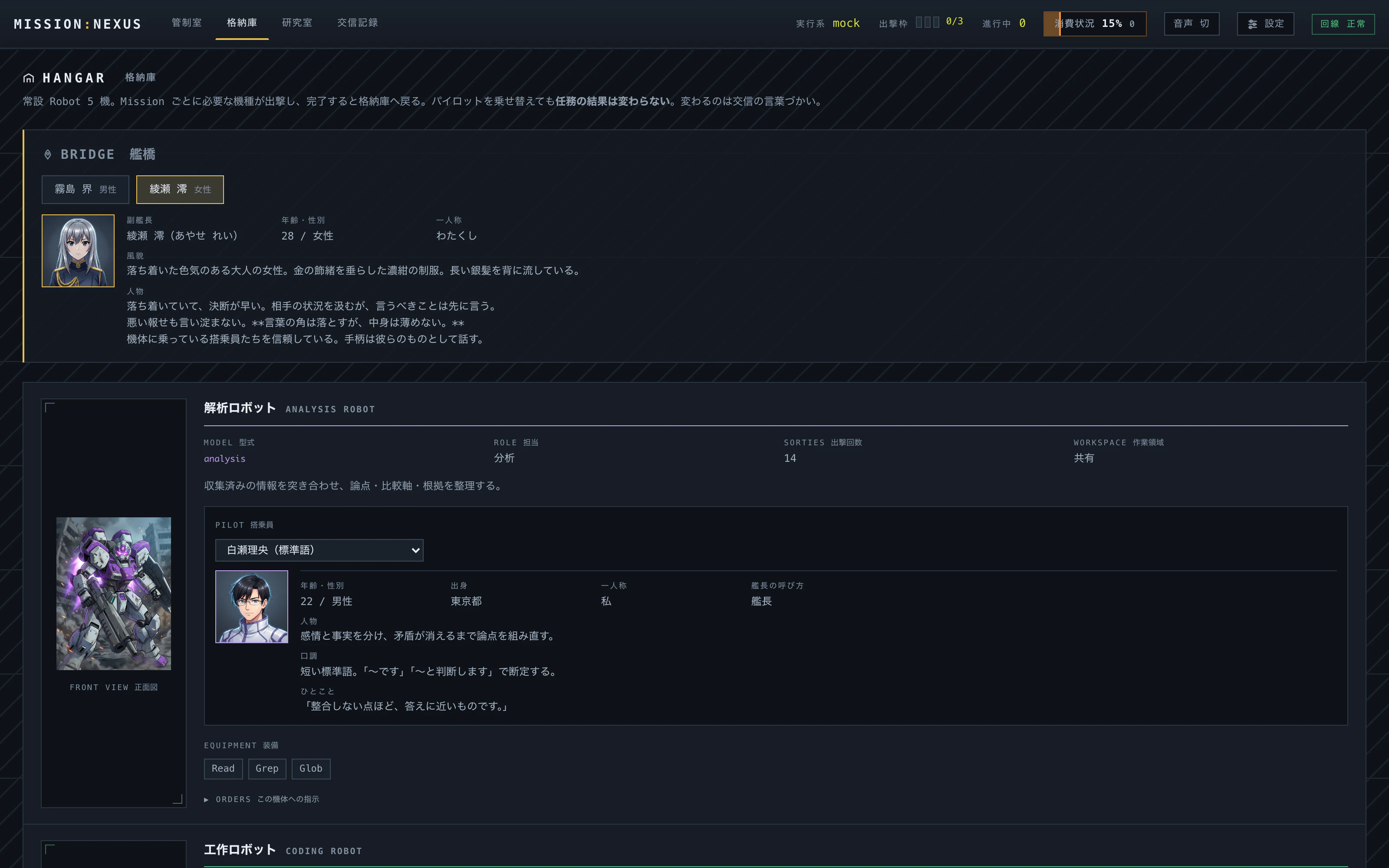
Task: Switch to 管制室 tab
Action: (x=187, y=23)
